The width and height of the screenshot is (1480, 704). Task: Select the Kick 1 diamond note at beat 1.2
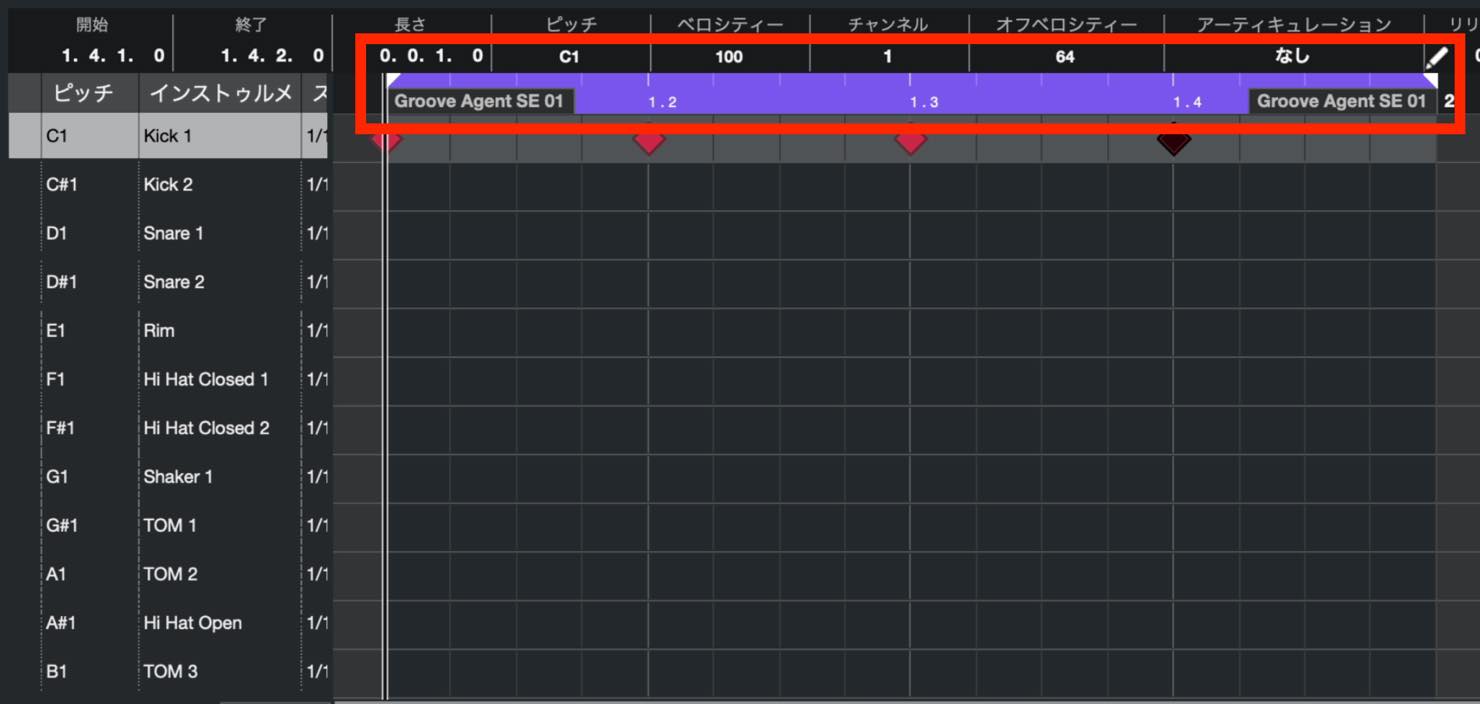tap(649, 141)
